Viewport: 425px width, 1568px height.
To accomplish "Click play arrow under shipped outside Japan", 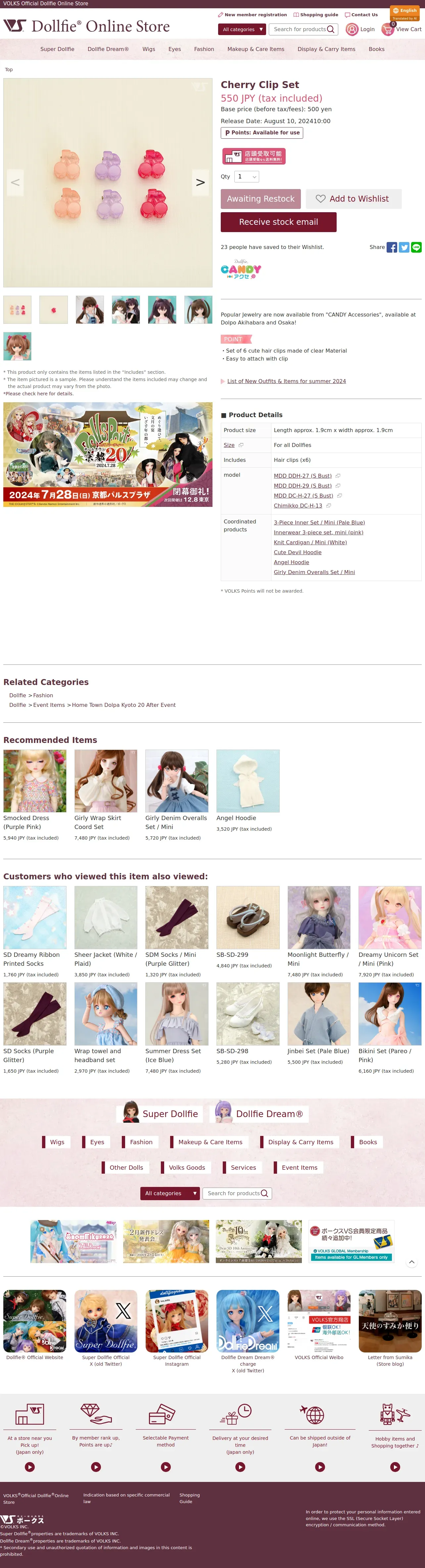I will pos(320,1467).
